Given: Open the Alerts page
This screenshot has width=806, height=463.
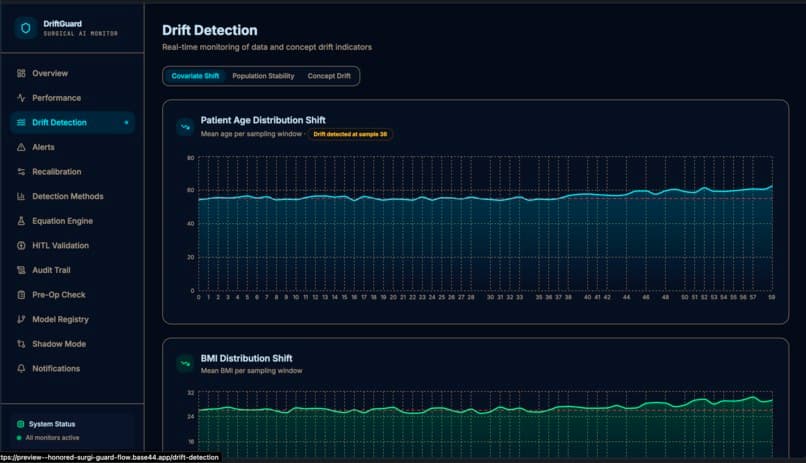Looking at the screenshot, I should 72,147.
